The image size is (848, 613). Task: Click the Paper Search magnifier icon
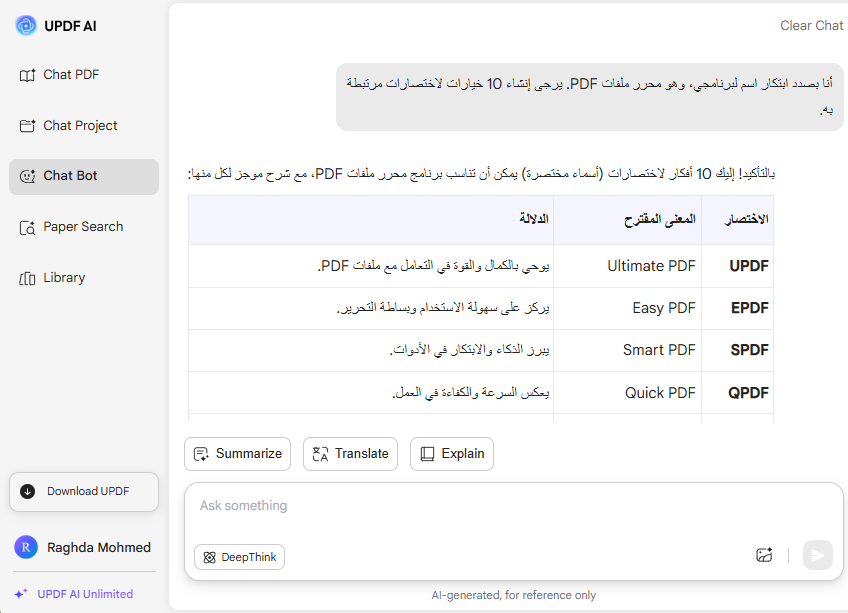coord(27,228)
